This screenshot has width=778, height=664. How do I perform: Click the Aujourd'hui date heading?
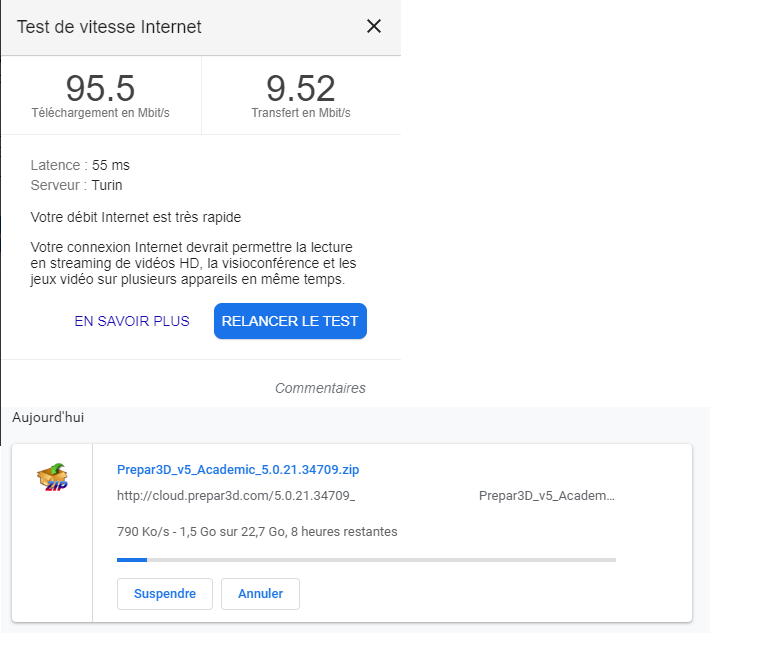point(48,417)
